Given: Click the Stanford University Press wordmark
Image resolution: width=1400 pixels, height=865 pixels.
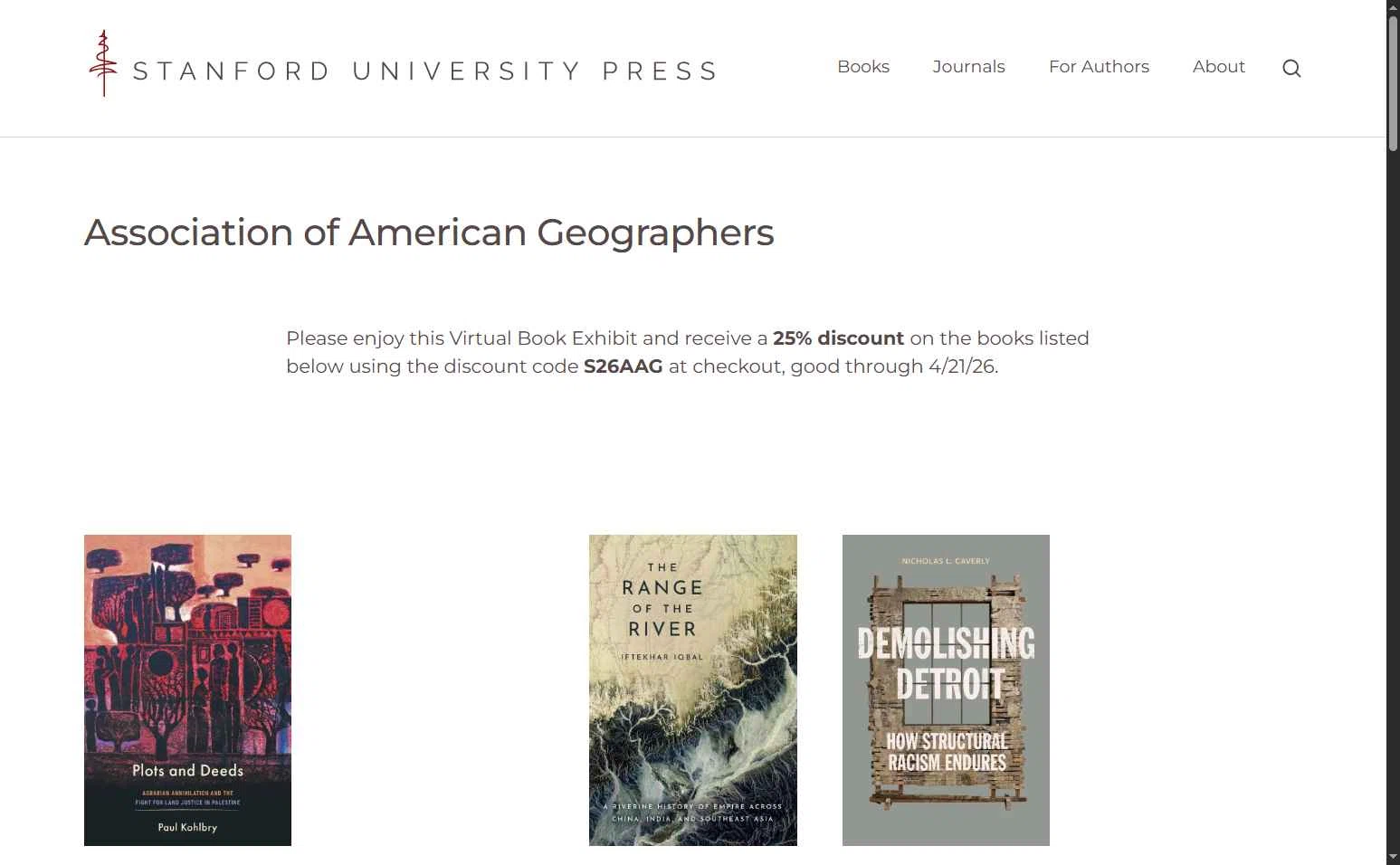Looking at the screenshot, I should (x=425, y=71).
